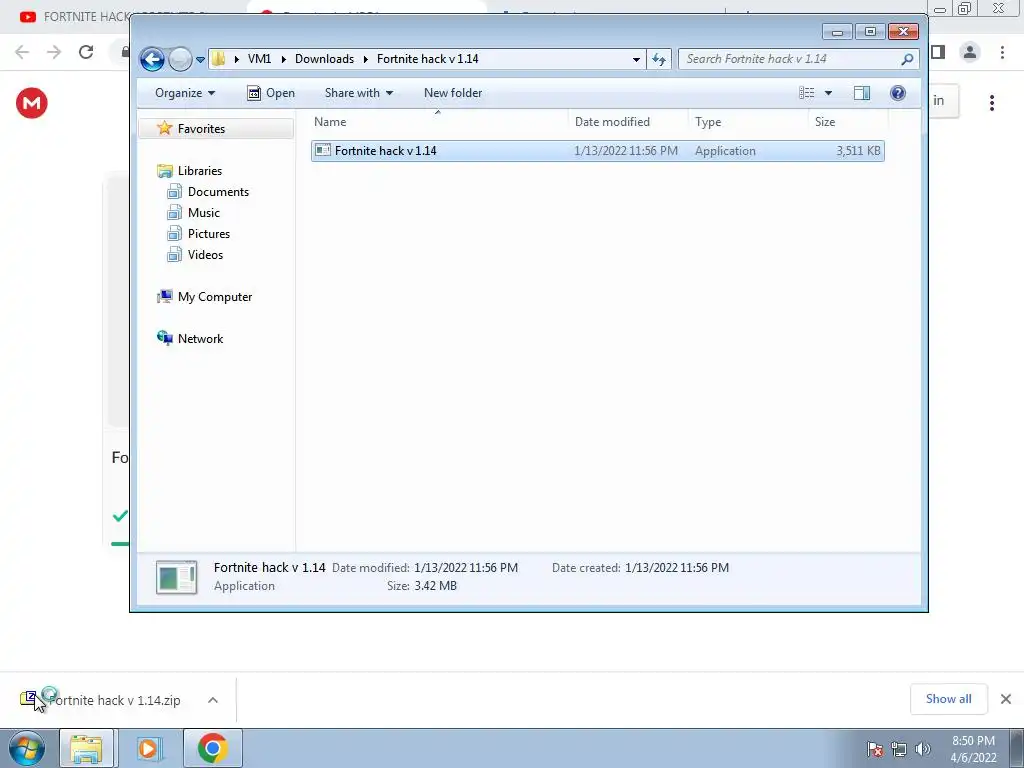Click the volume speaker tray icon
1024x768 pixels.
click(x=923, y=749)
